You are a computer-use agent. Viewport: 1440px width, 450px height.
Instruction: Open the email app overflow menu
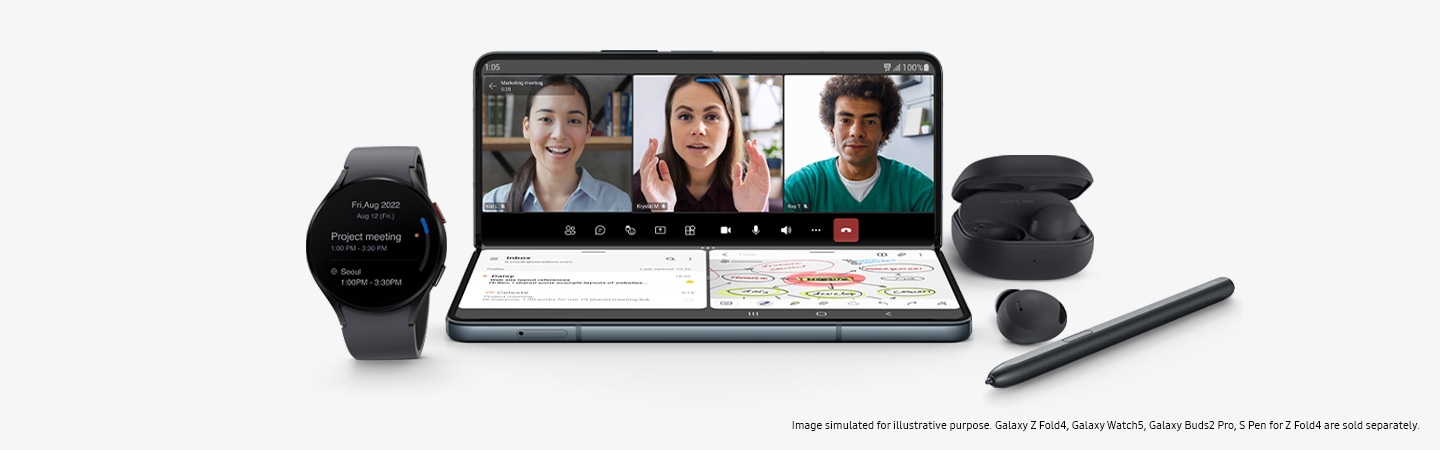click(689, 259)
